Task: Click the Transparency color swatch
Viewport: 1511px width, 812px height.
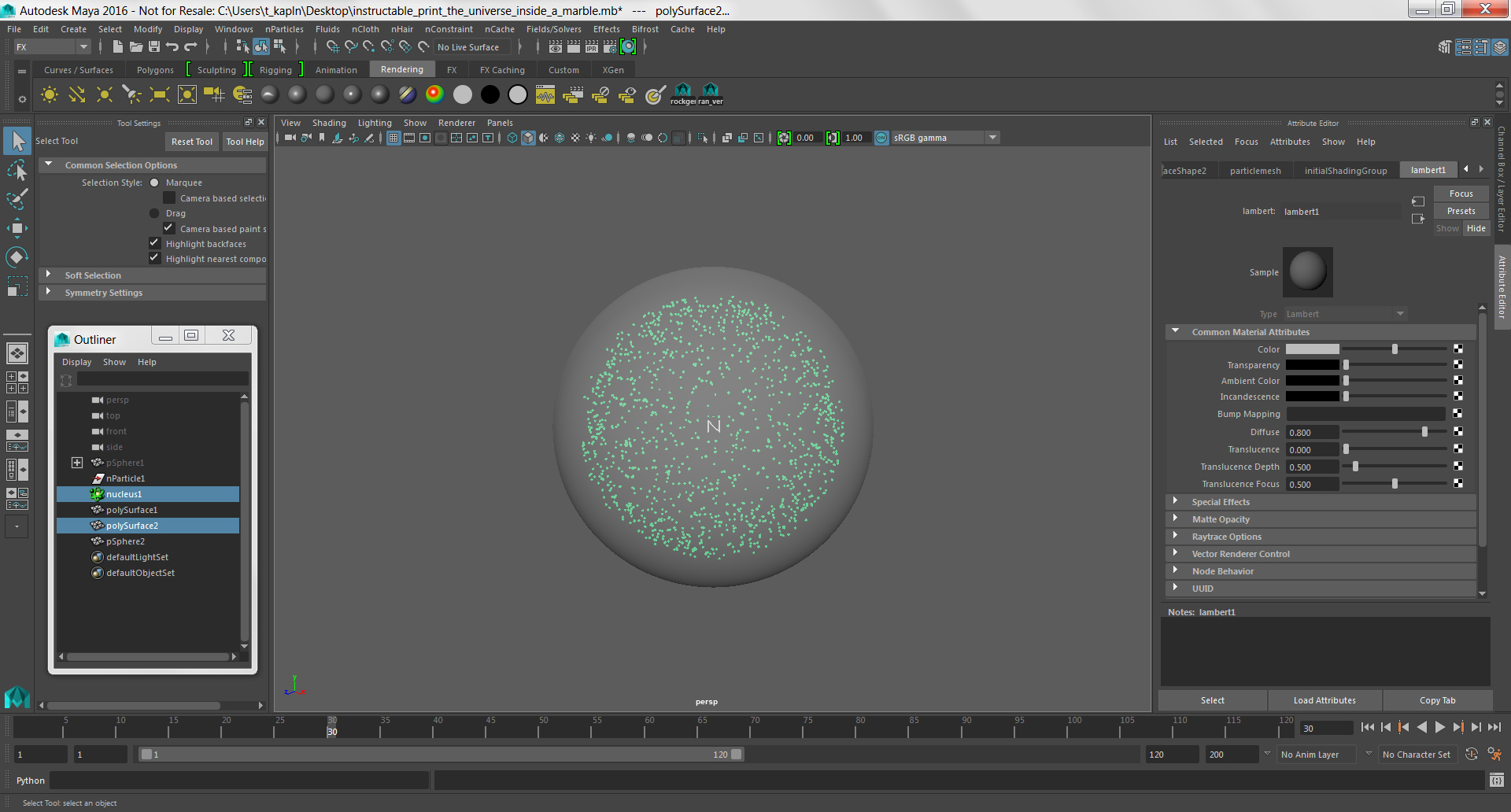Action: coord(1312,365)
